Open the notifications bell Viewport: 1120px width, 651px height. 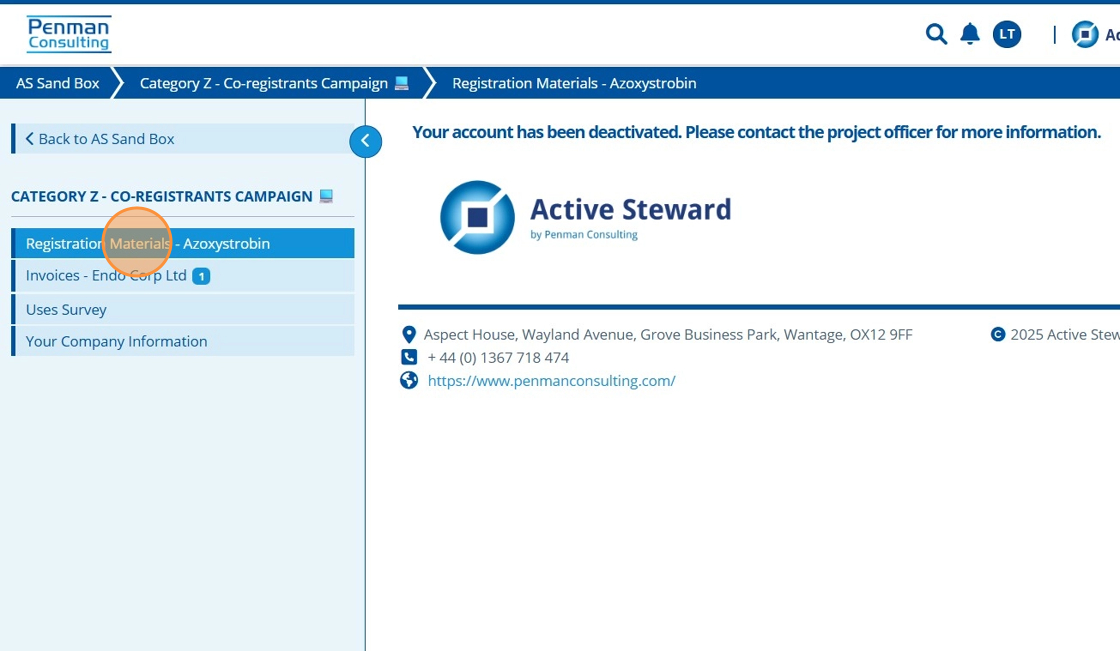[969, 34]
